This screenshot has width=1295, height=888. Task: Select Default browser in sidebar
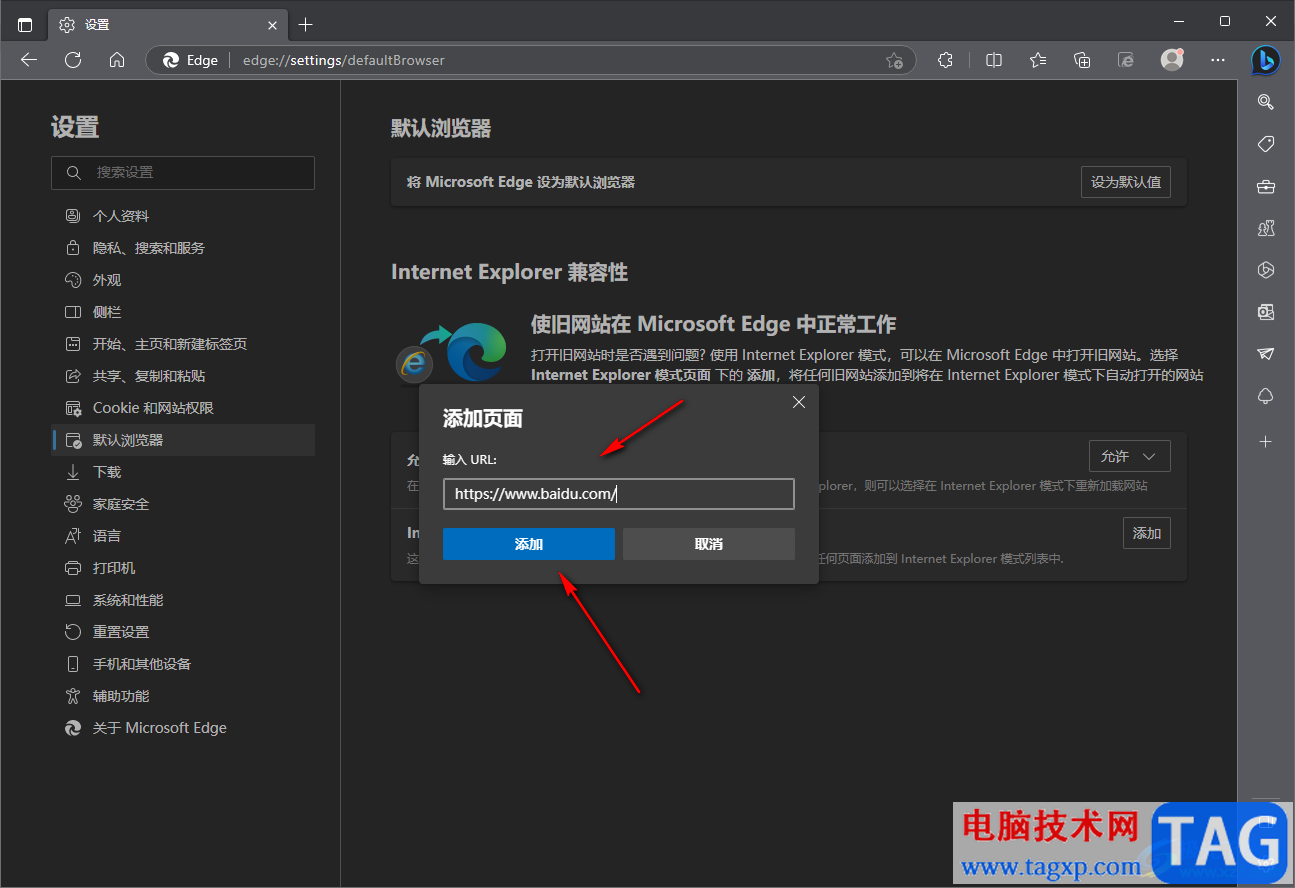coord(183,440)
